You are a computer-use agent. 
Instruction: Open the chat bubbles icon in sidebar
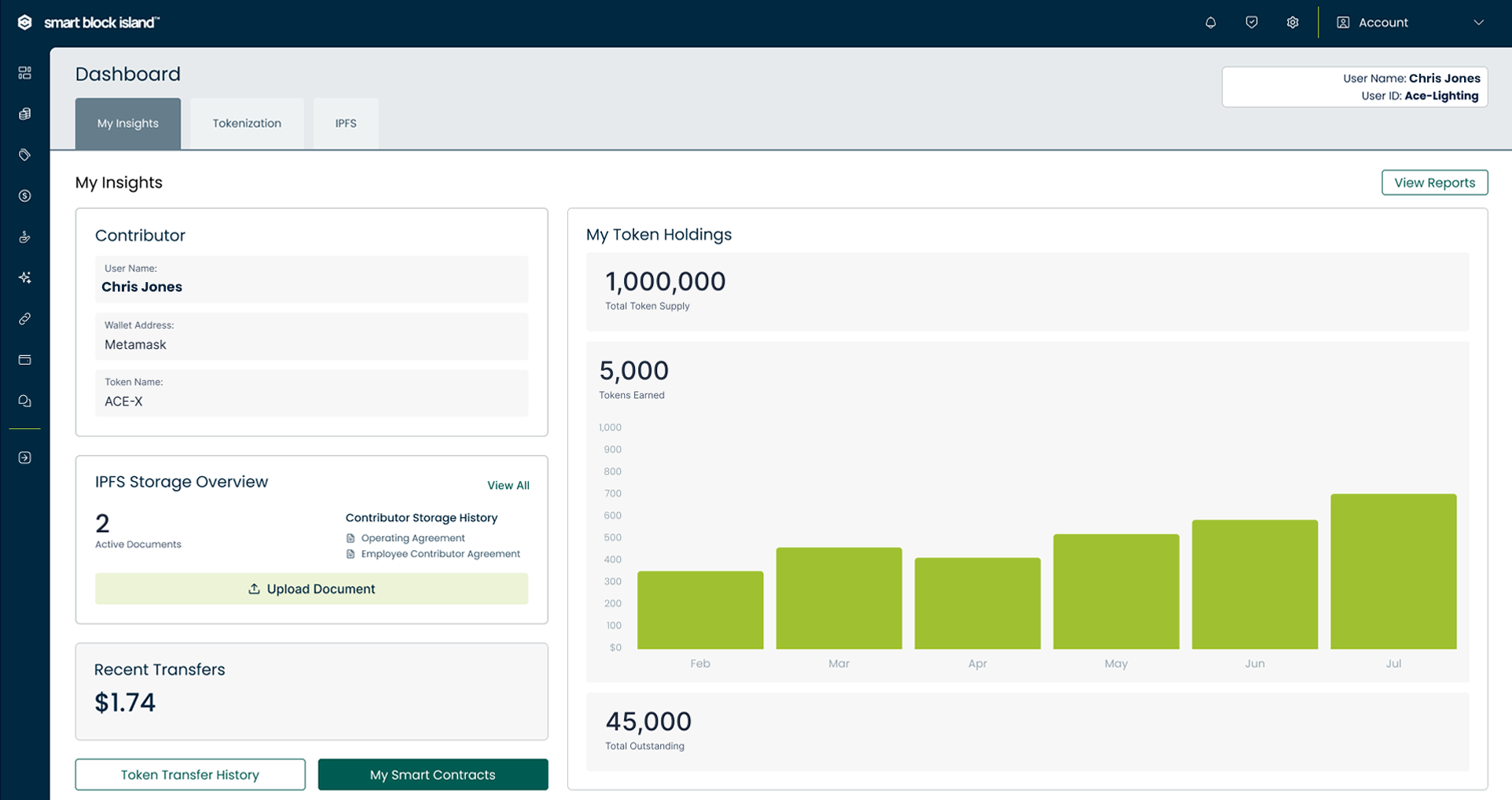[x=24, y=401]
